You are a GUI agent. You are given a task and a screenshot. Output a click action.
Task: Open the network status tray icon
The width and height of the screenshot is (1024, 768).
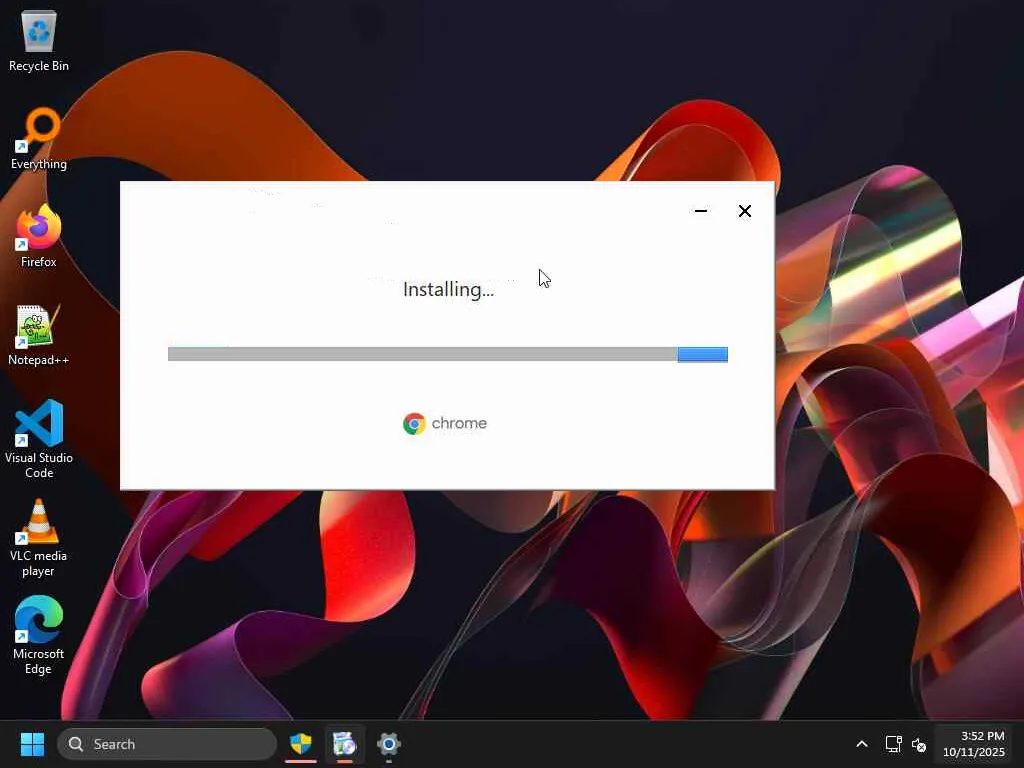(893, 744)
